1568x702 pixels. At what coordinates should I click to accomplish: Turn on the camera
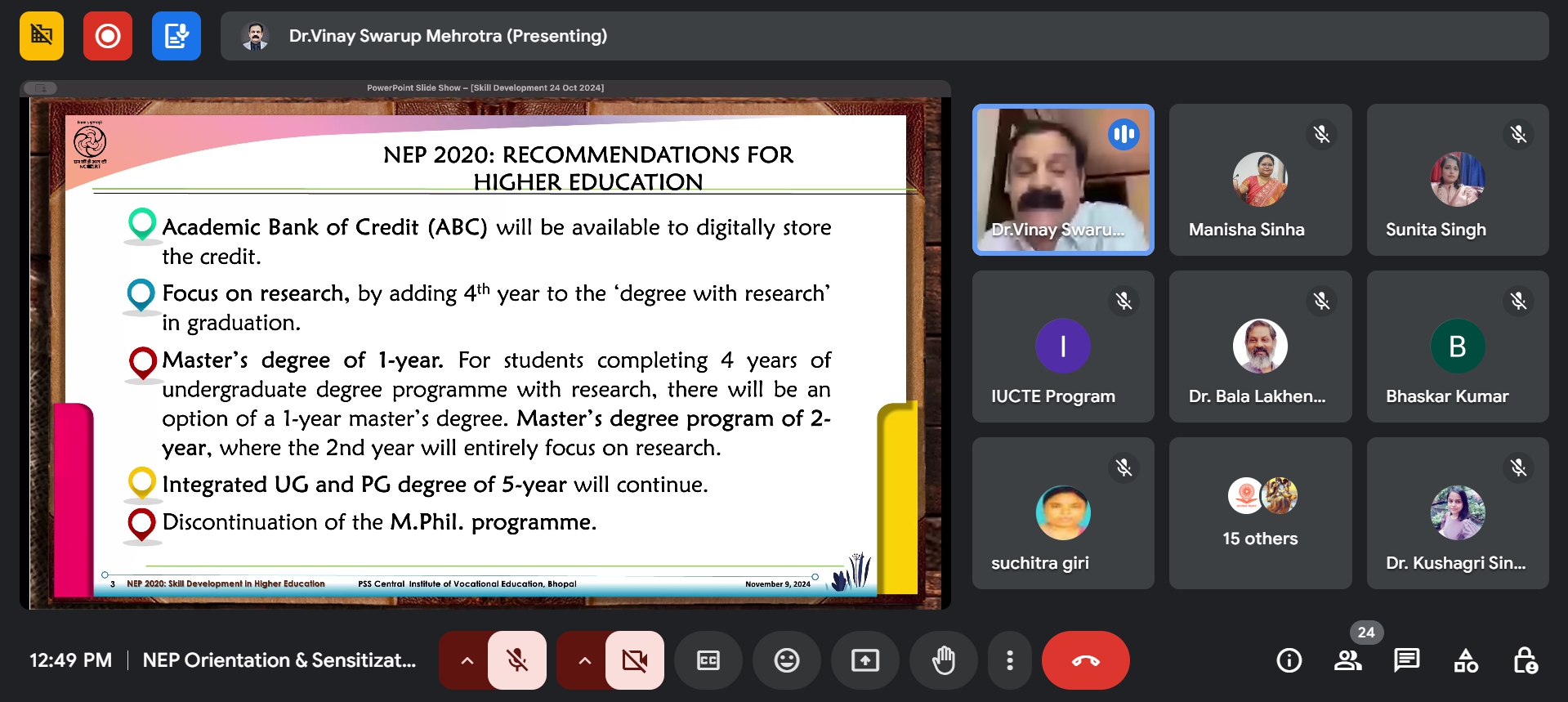pos(635,660)
